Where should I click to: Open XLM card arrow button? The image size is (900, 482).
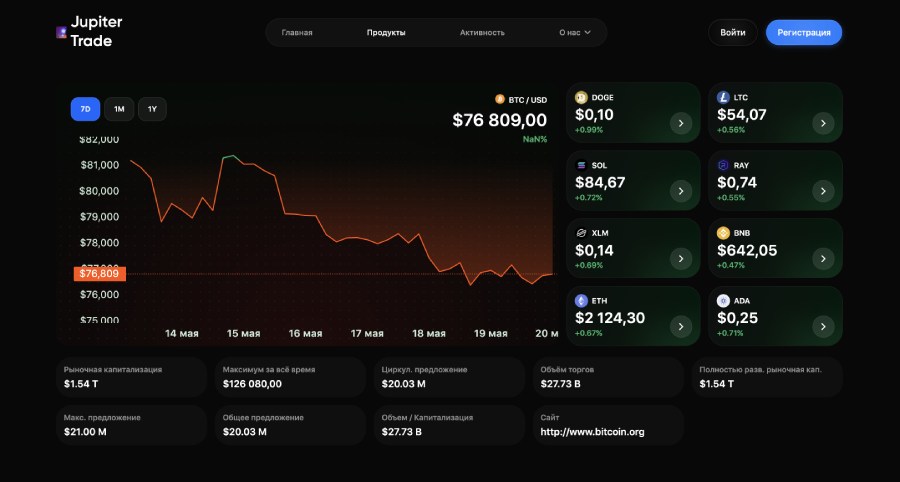681,259
